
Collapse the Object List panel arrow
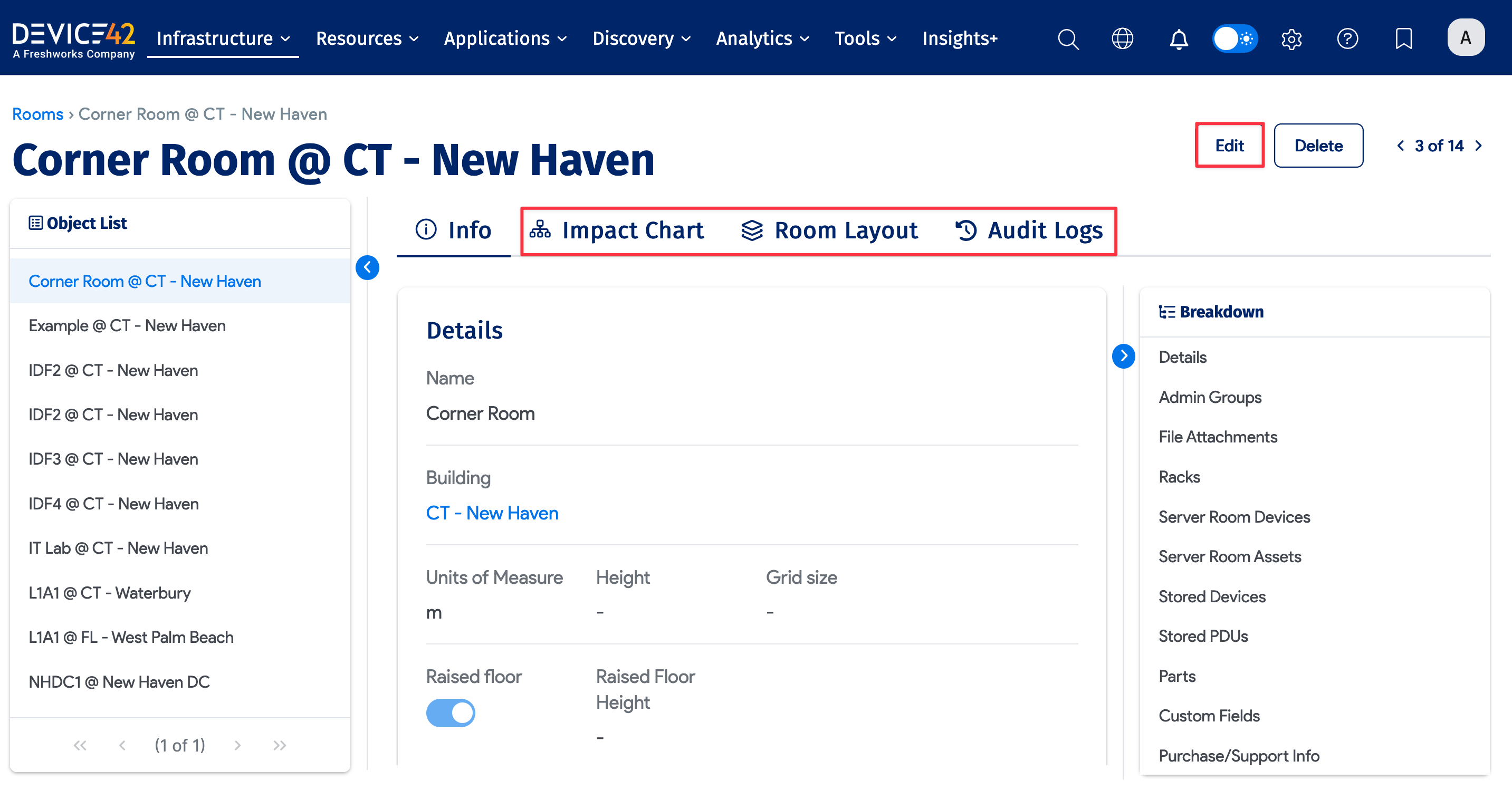[367, 267]
